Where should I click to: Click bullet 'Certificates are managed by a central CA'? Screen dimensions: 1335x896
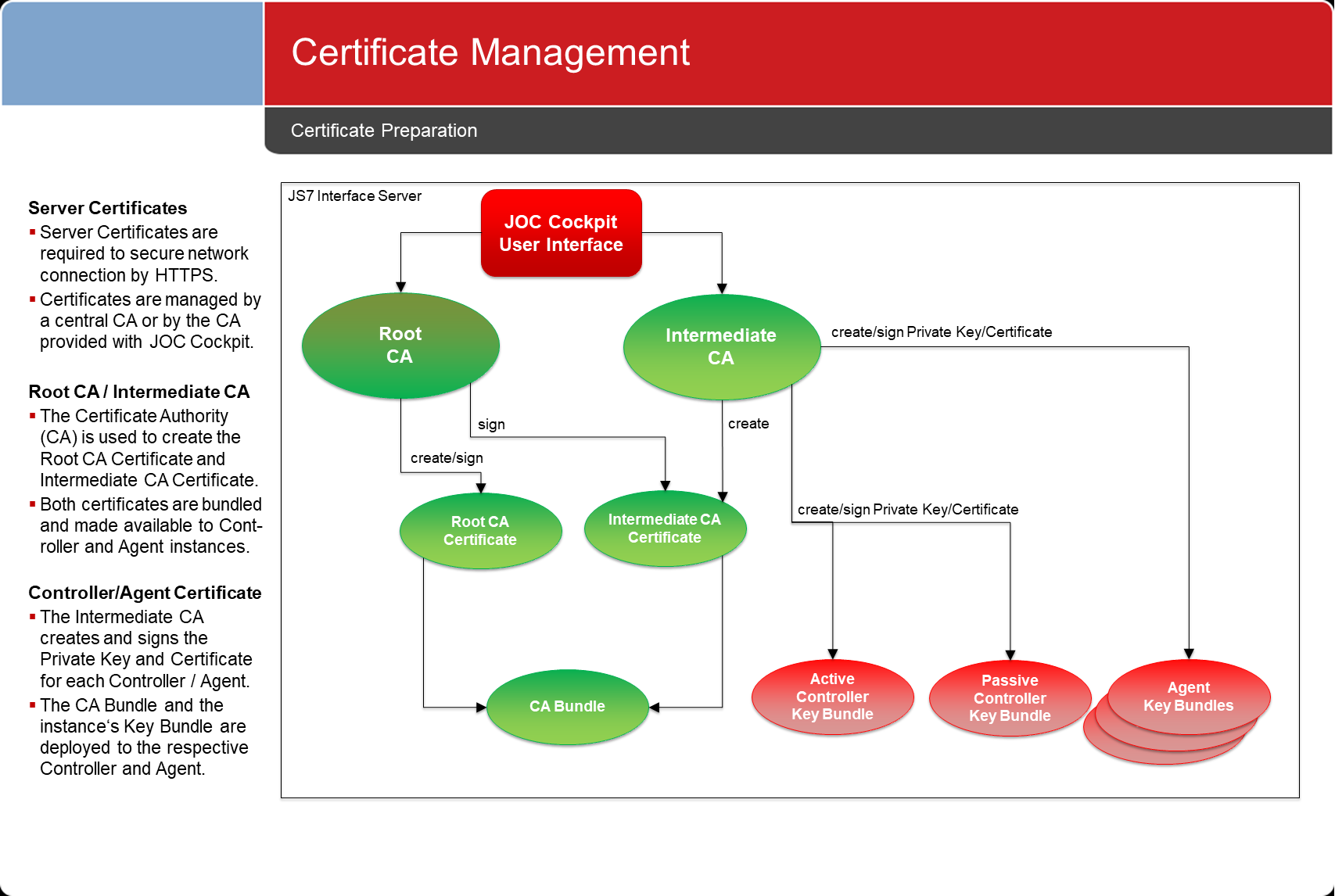point(145,321)
